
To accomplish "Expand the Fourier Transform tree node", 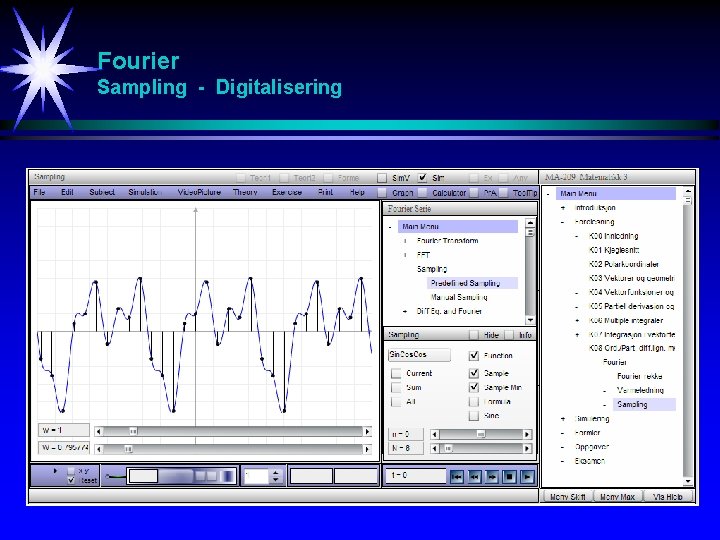I will point(405,241).
